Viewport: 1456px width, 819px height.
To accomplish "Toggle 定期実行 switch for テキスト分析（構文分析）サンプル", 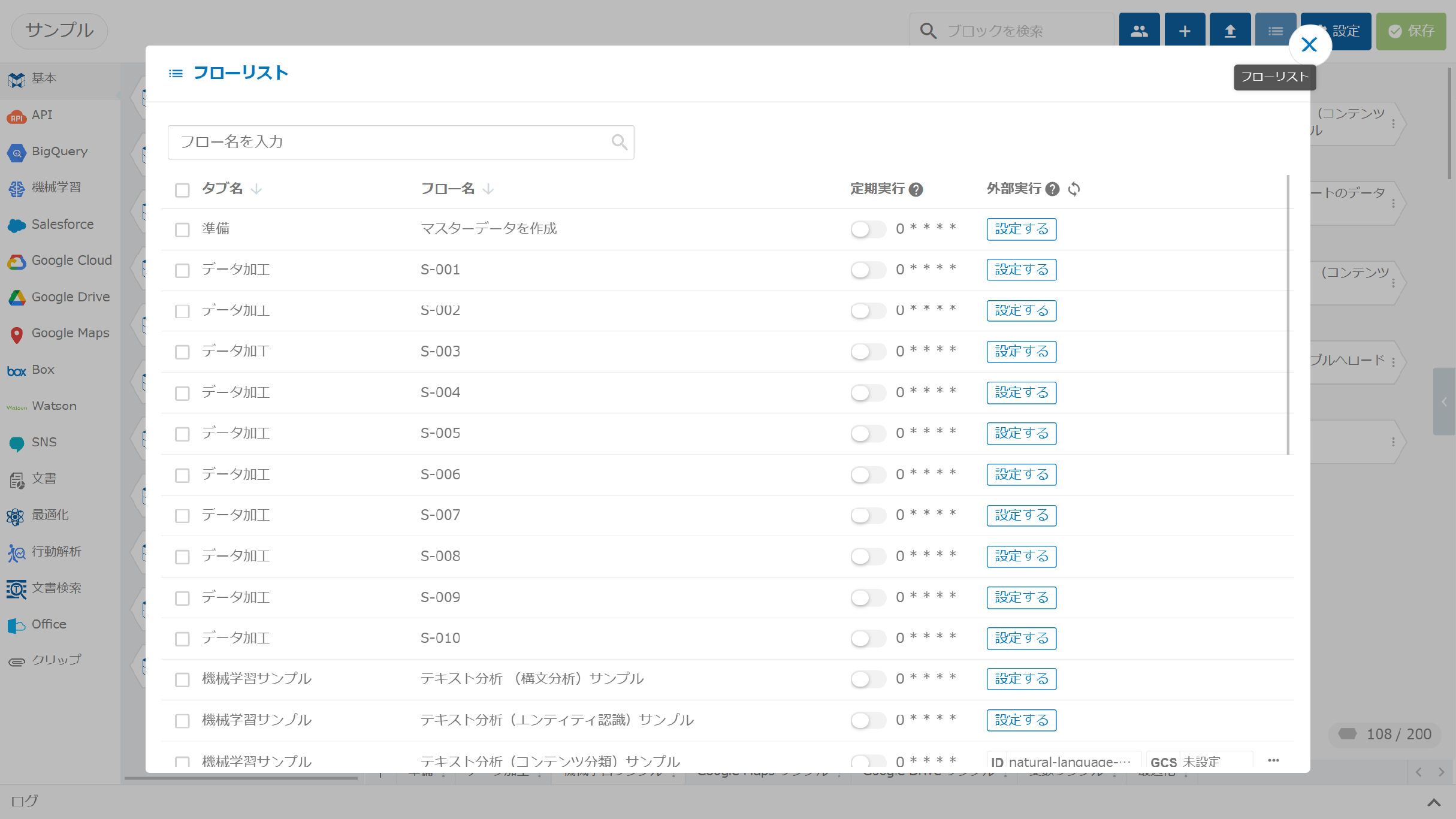I will 868,679.
